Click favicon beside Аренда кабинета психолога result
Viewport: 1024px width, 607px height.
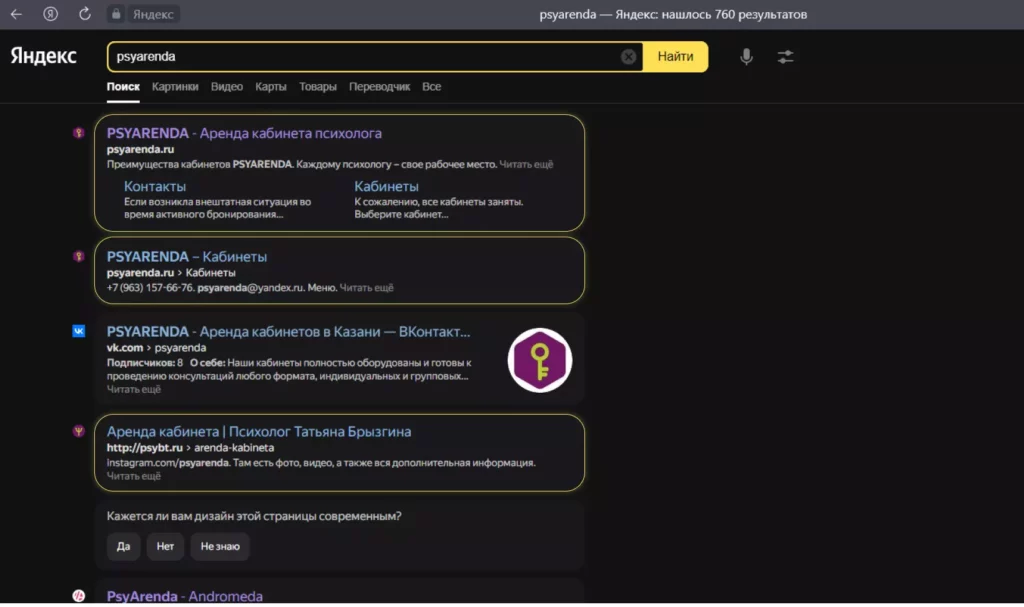tap(78, 133)
